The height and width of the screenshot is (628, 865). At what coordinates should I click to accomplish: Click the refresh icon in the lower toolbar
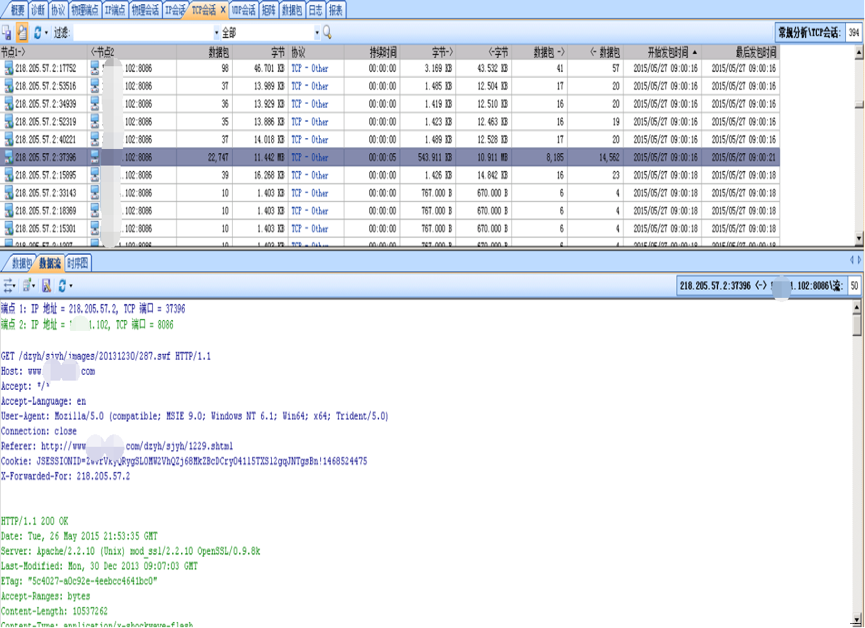(61, 286)
